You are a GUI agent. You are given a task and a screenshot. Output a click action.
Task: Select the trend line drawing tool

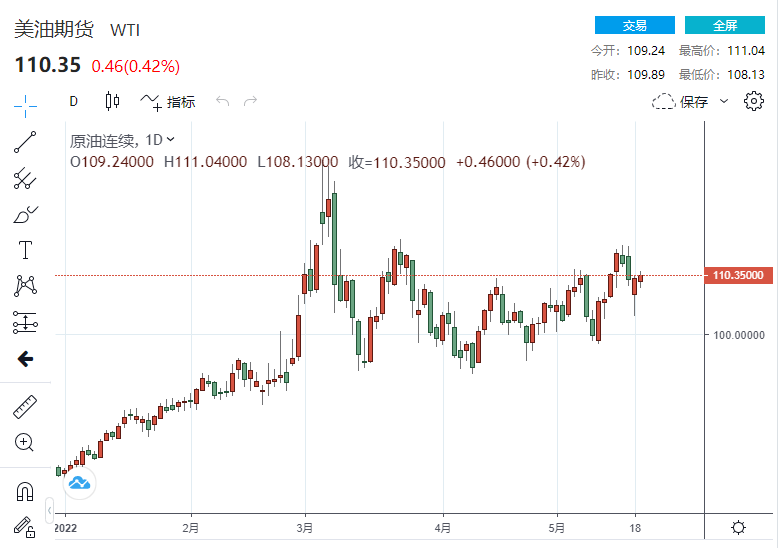pos(25,141)
